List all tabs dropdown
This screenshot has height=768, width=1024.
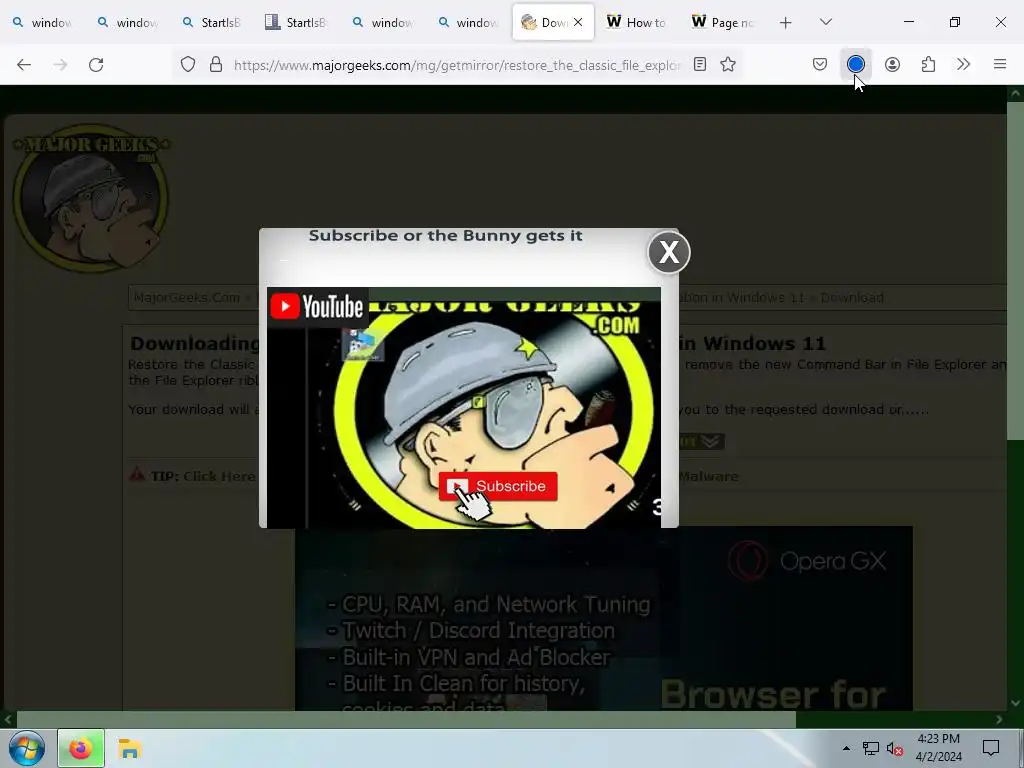[826, 22]
